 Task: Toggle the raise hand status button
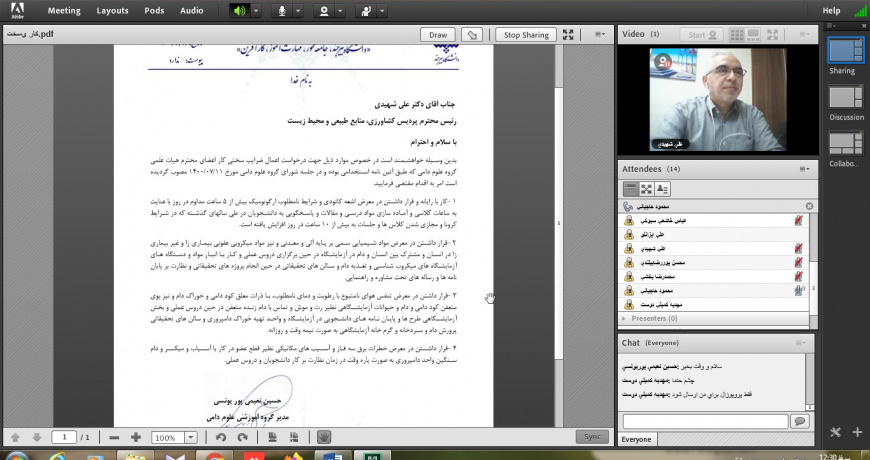[366, 11]
